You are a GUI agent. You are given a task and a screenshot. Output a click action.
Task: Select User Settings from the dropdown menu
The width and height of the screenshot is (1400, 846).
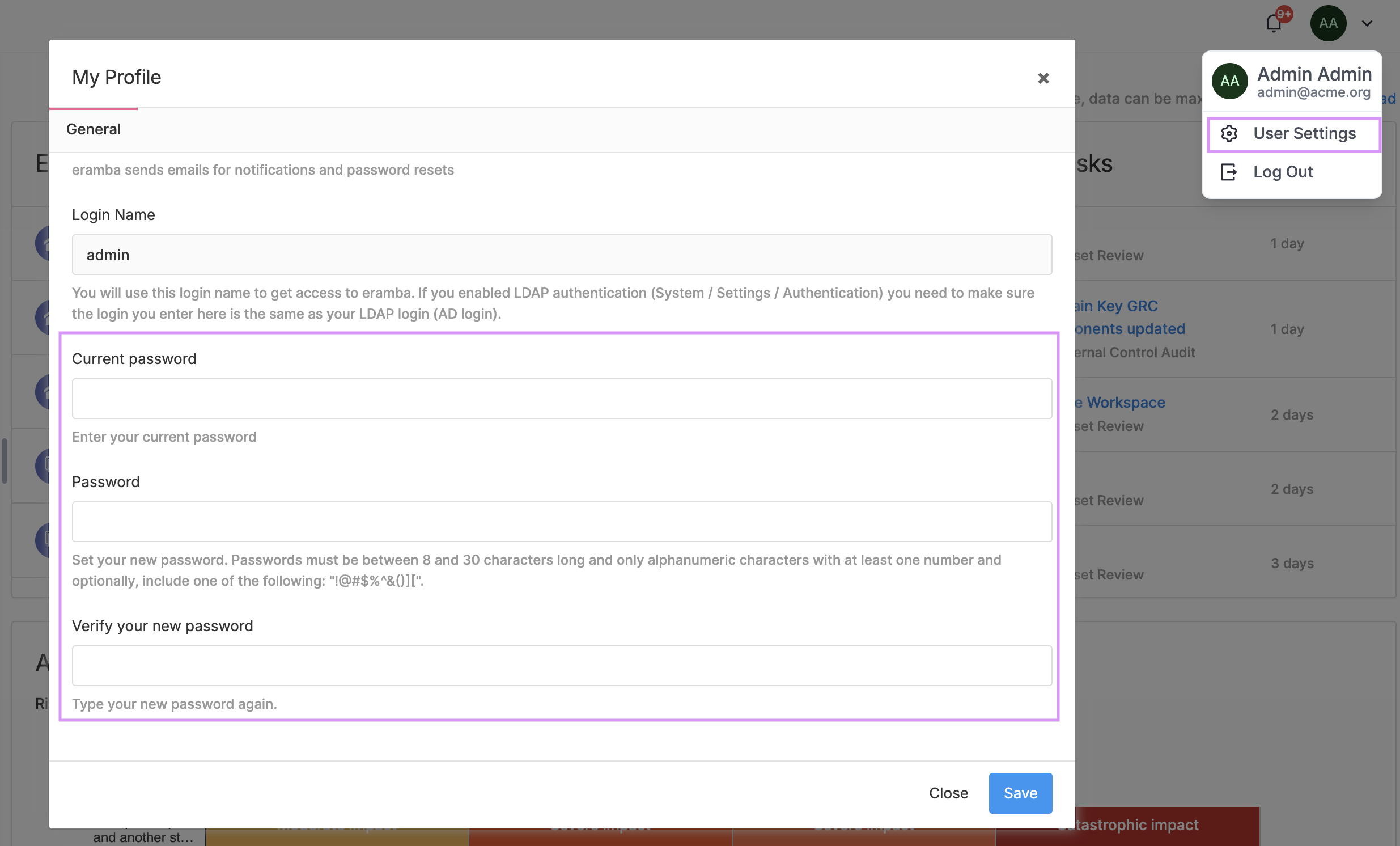pyautogui.click(x=1304, y=134)
